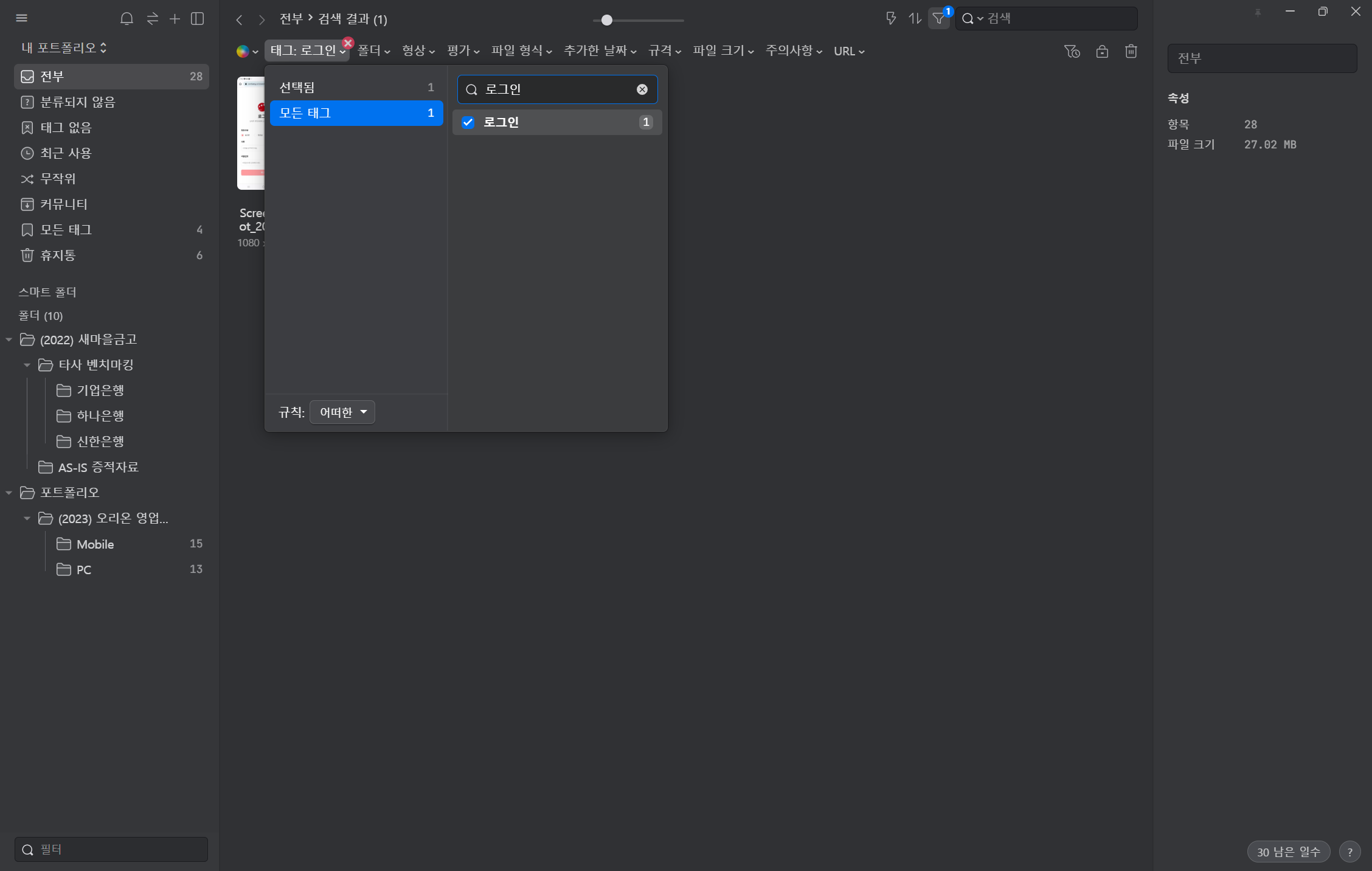Click the sort order arrows icon

pyautogui.click(x=915, y=19)
